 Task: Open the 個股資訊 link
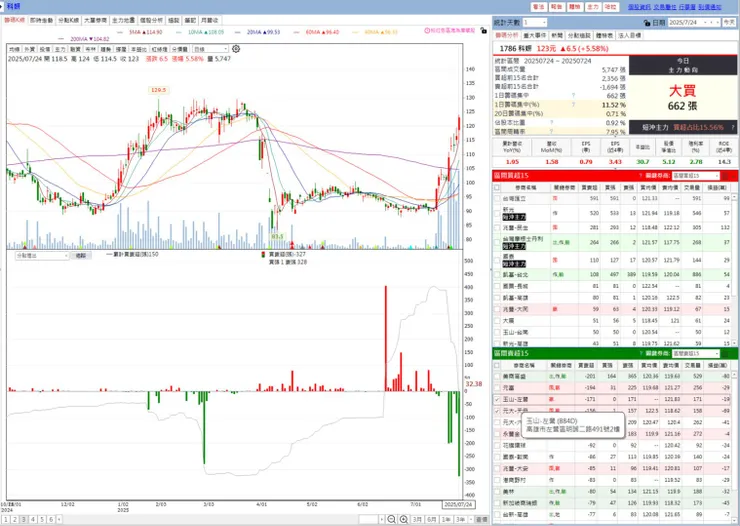[x=639, y=7]
